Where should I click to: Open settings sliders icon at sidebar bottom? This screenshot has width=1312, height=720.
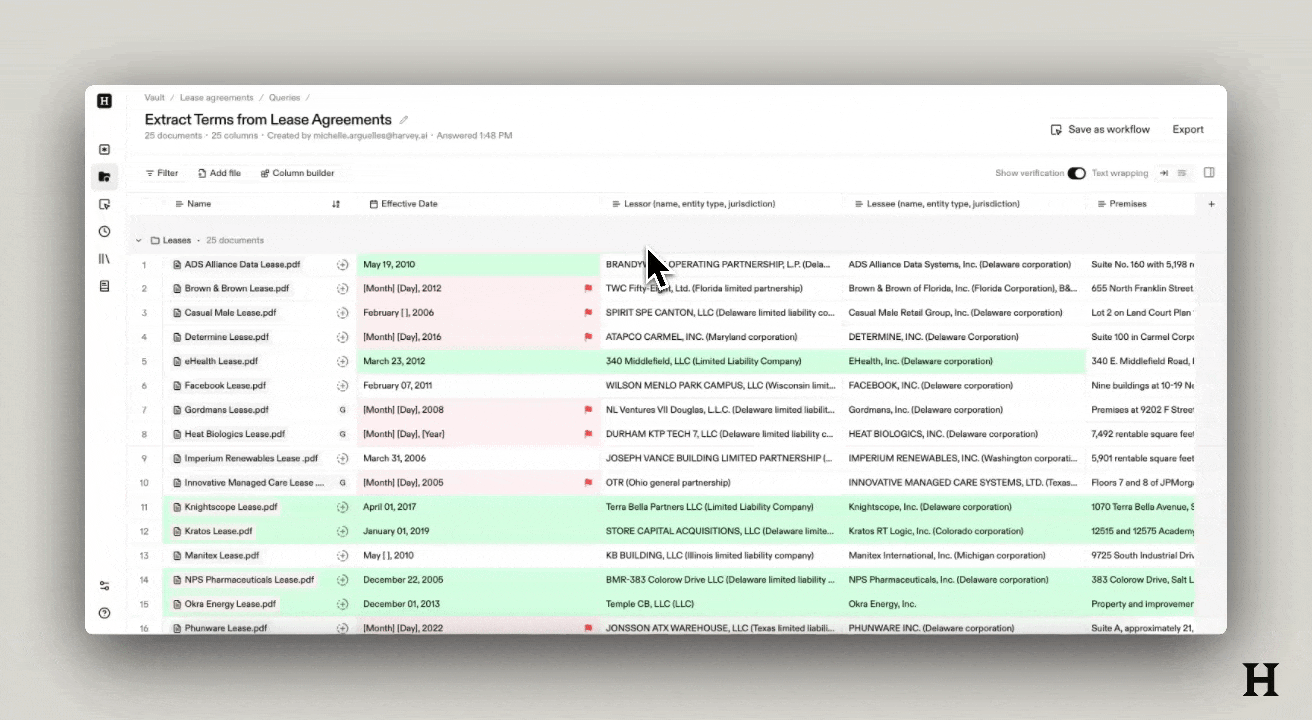pos(104,586)
